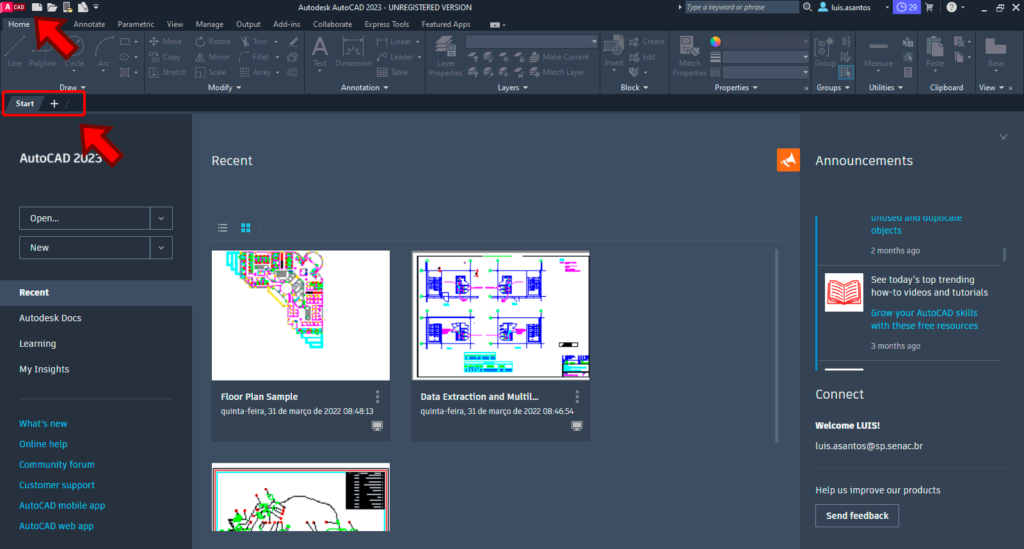Activate the Rotate tool
The width and height of the screenshot is (1024, 549).
(x=213, y=41)
